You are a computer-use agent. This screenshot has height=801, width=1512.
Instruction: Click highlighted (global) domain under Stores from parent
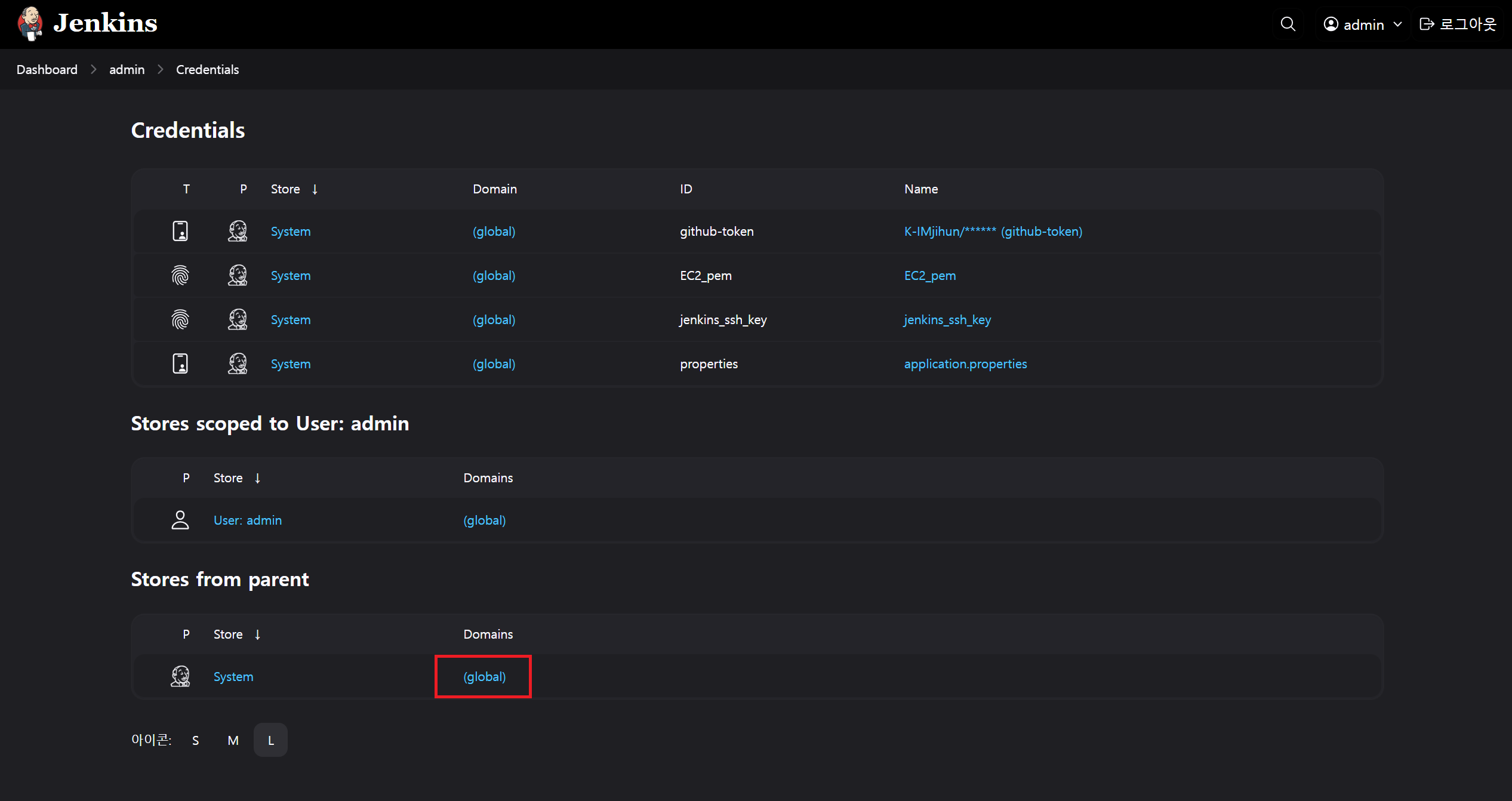click(484, 677)
